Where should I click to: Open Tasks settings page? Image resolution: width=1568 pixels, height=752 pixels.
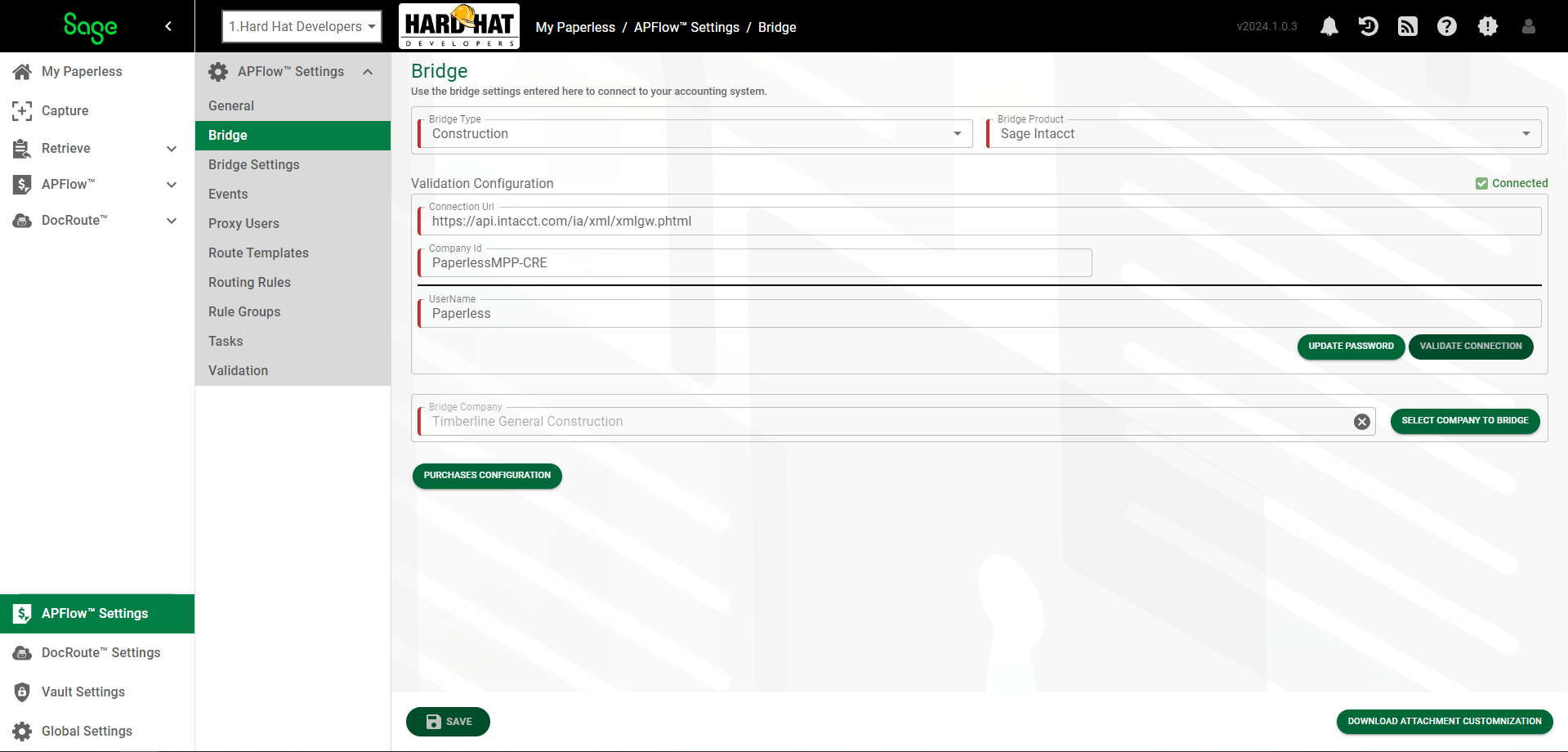click(x=293, y=341)
